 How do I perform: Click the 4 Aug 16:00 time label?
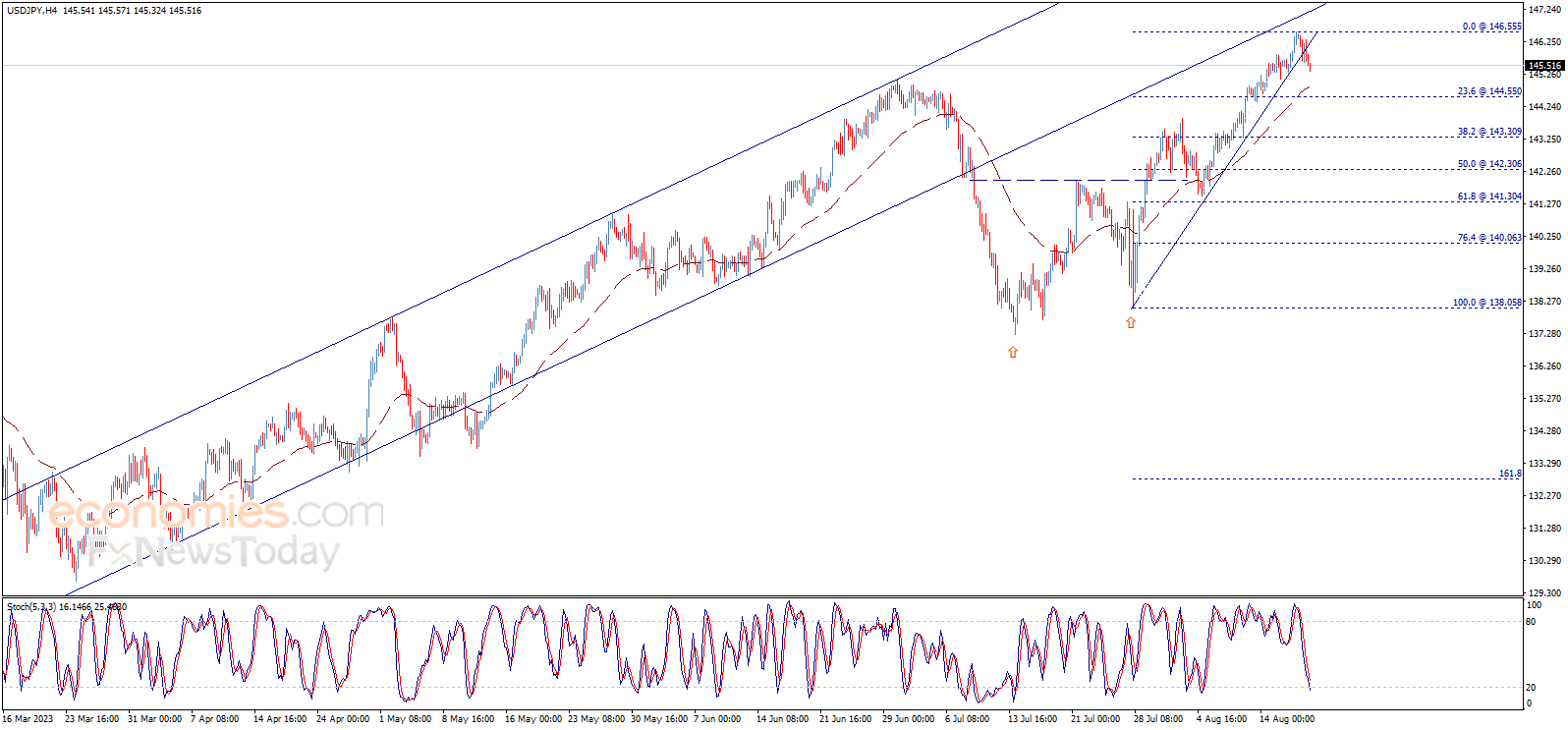click(1221, 719)
